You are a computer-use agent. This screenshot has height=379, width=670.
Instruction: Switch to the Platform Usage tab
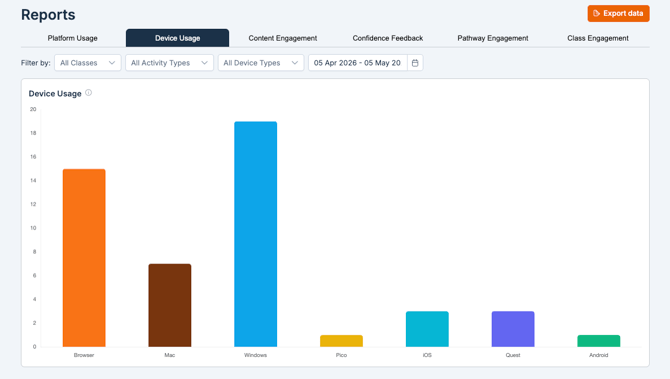tap(73, 38)
